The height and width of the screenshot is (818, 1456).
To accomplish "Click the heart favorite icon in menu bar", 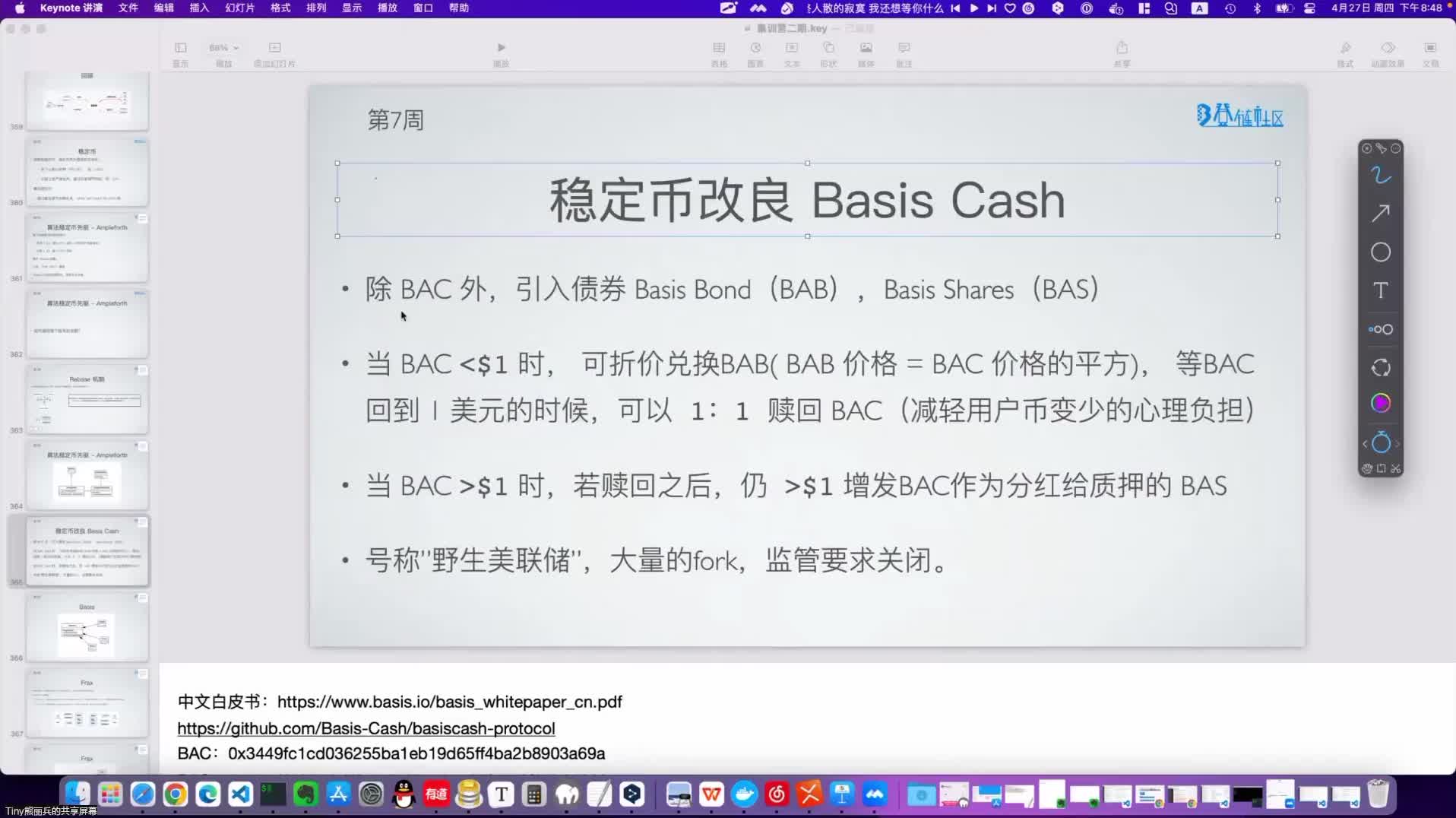I will [x=1010, y=8].
